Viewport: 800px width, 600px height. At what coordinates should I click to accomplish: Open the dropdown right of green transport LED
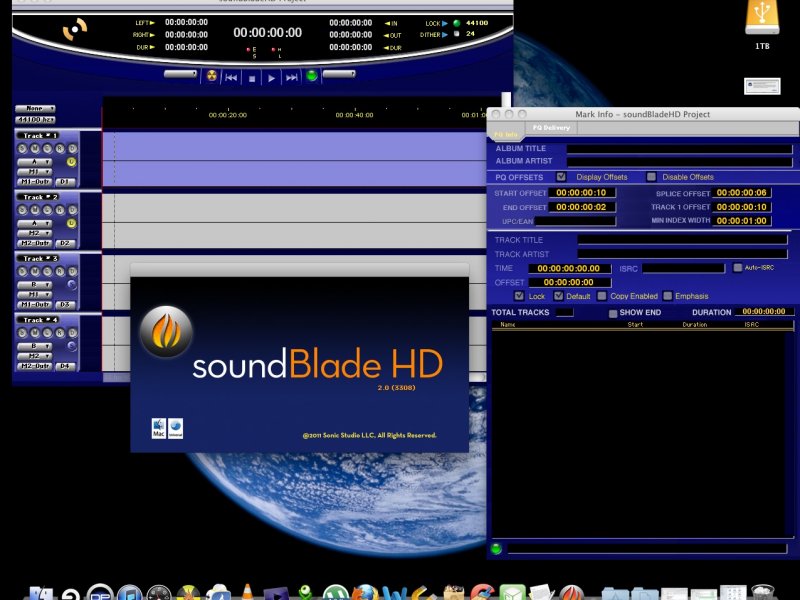click(x=339, y=74)
